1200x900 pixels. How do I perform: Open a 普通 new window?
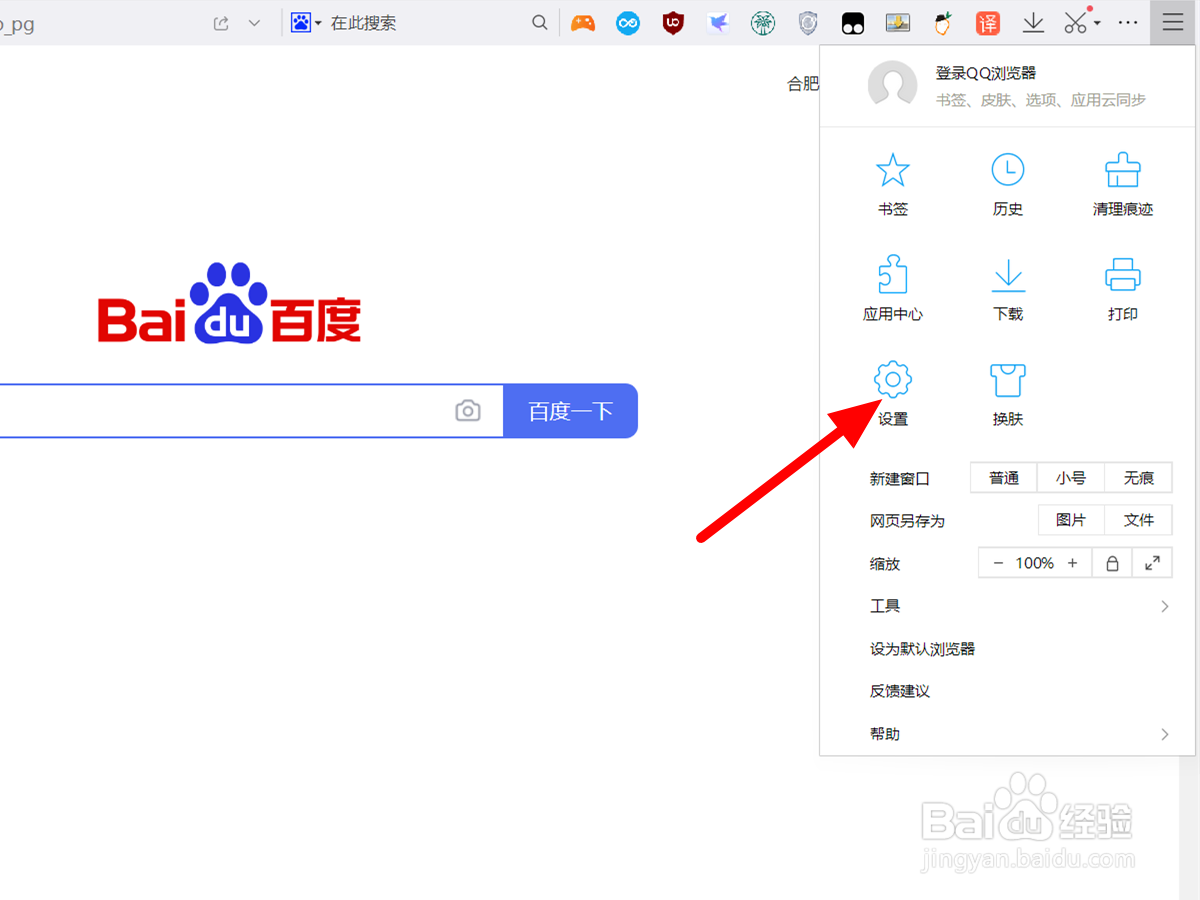(1004, 478)
